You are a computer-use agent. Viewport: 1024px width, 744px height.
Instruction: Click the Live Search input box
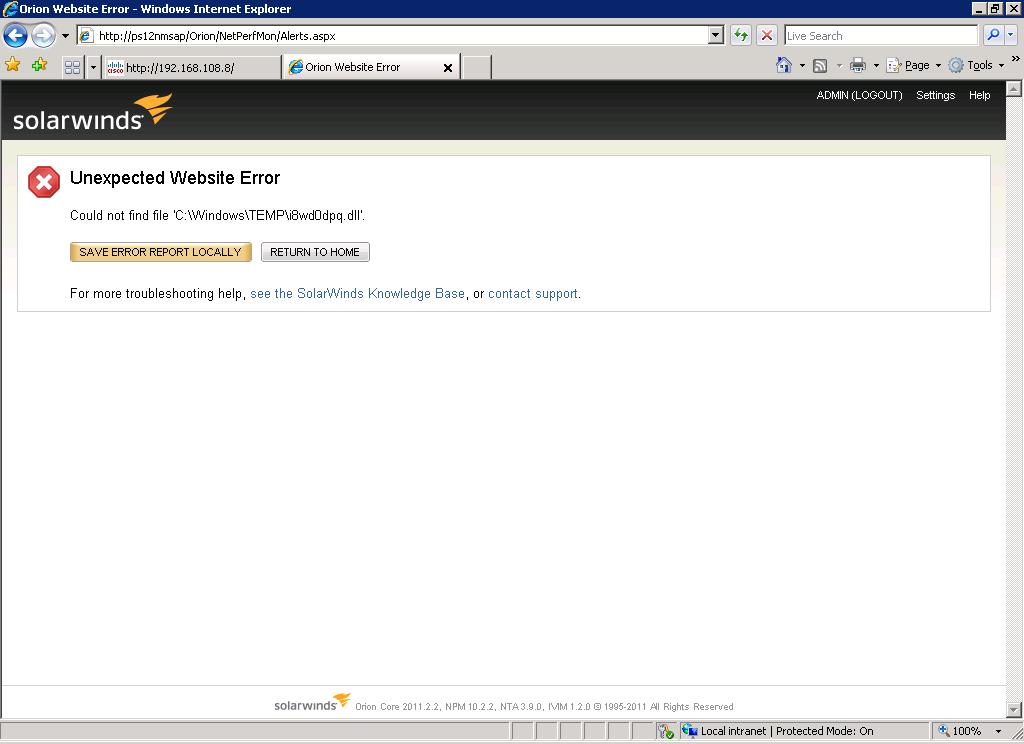[x=880, y=35]
